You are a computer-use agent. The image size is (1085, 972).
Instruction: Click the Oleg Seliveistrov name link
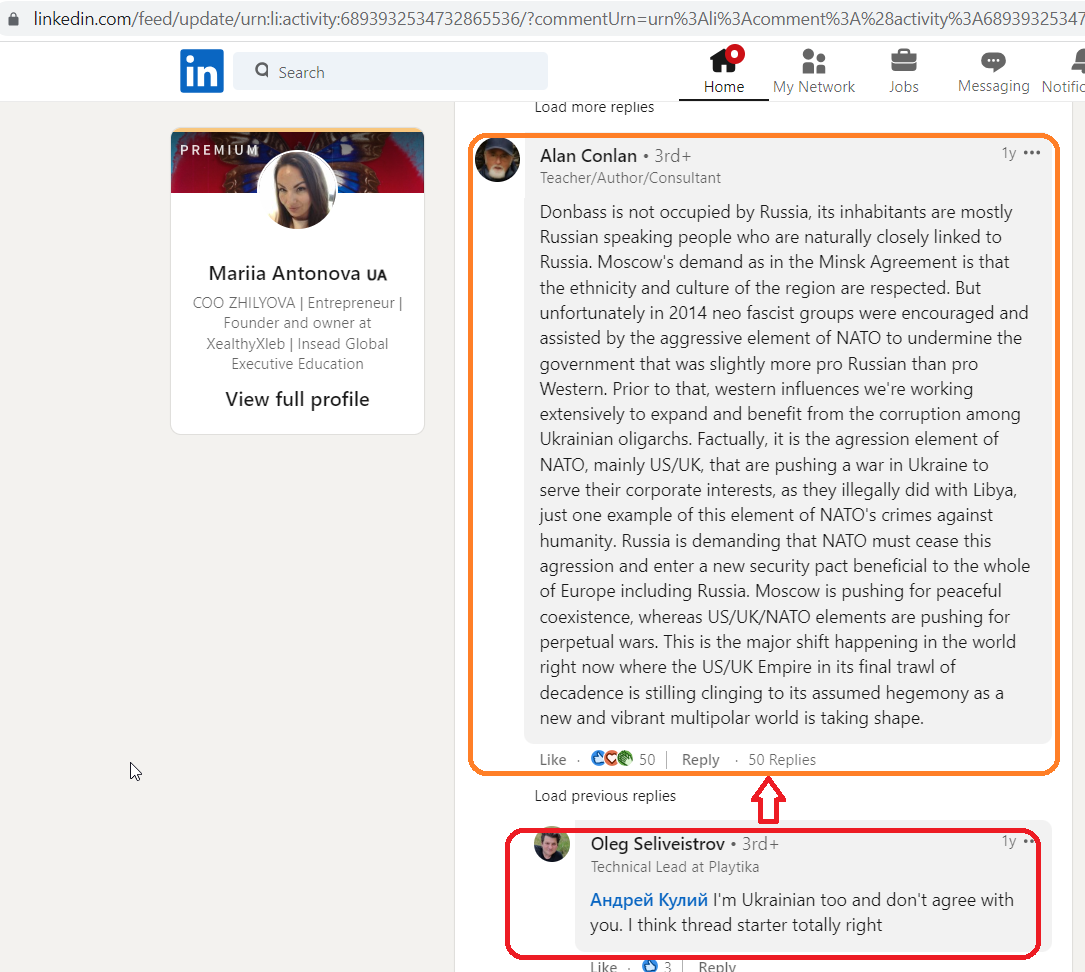tap(657, 844)
